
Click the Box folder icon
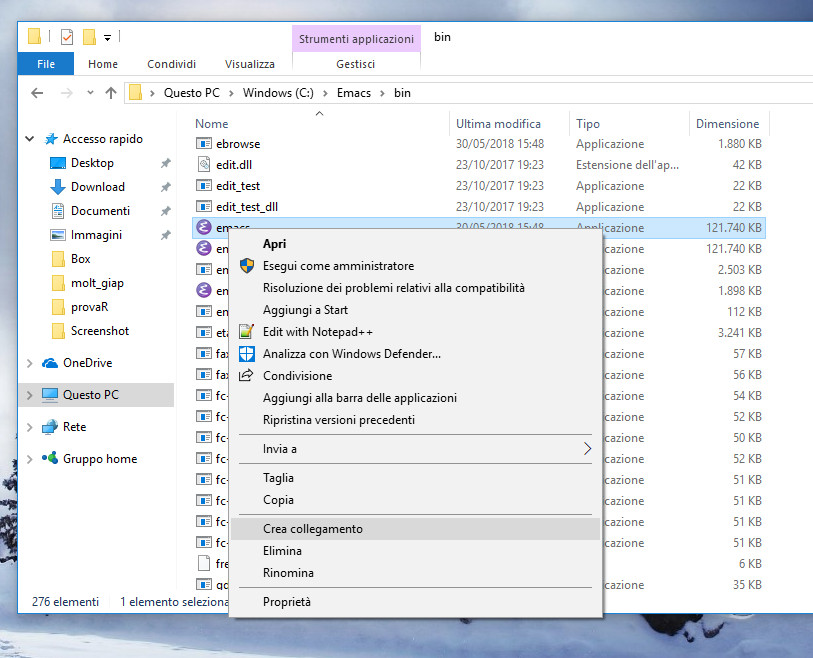pos(58,259)
